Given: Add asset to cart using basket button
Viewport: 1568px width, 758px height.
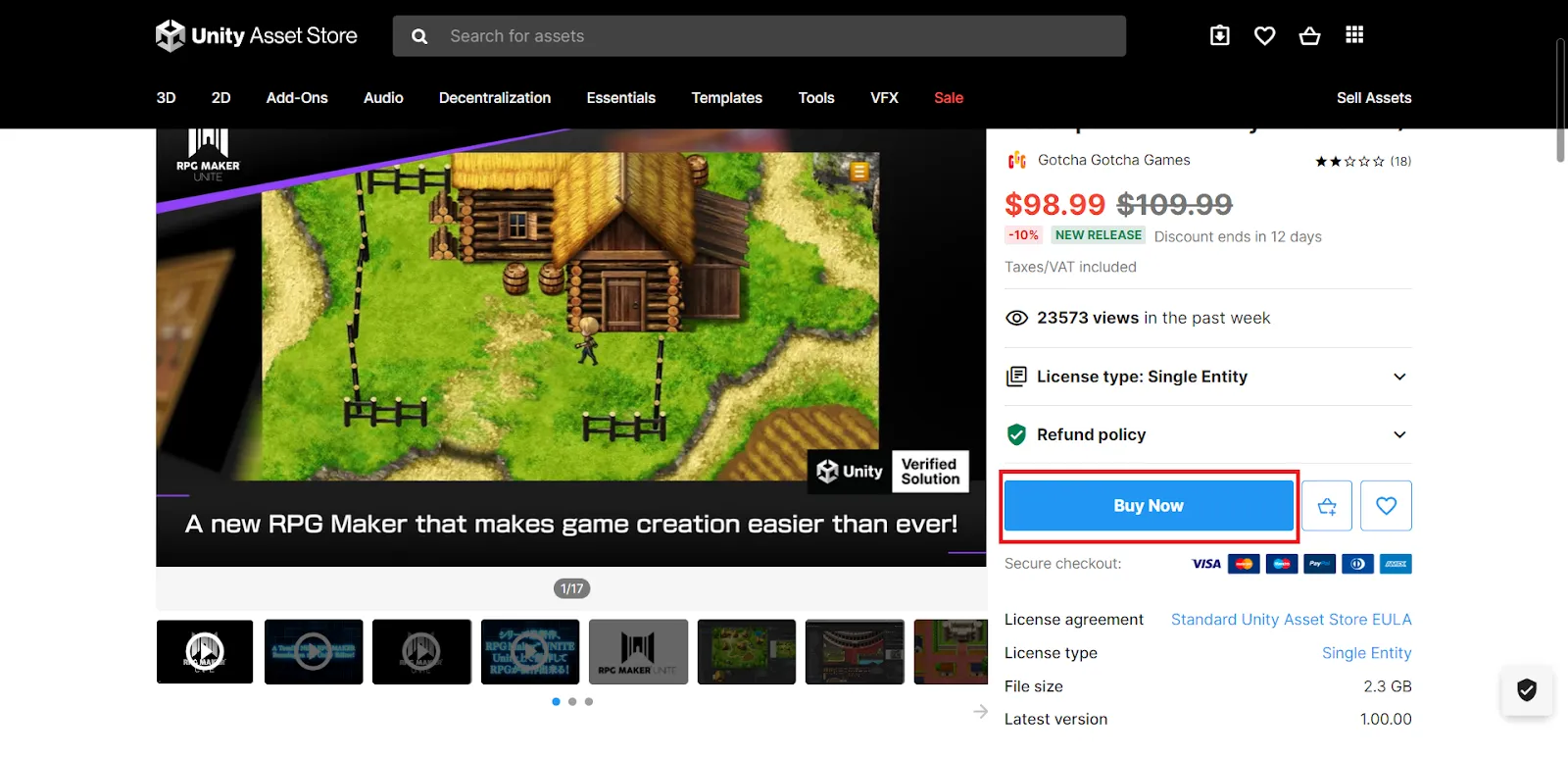Looking at the screenshot, I should [x=1327, y=506].
